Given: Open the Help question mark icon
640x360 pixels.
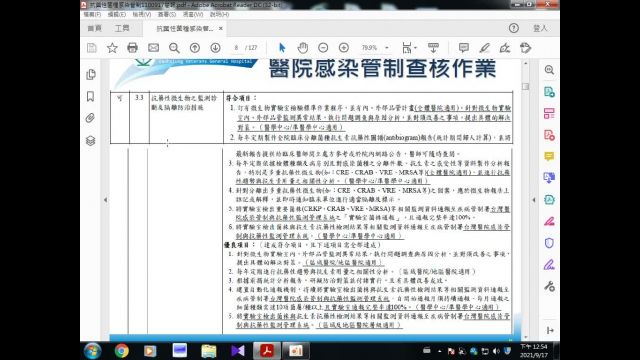Looking at the screenshot, I should 514,28.
